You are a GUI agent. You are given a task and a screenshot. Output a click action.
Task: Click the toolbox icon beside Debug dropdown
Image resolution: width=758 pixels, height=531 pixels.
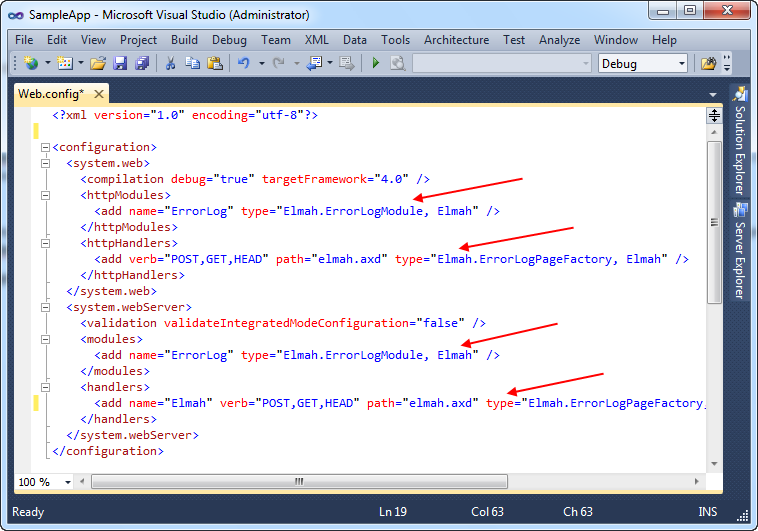coord(708,63)
